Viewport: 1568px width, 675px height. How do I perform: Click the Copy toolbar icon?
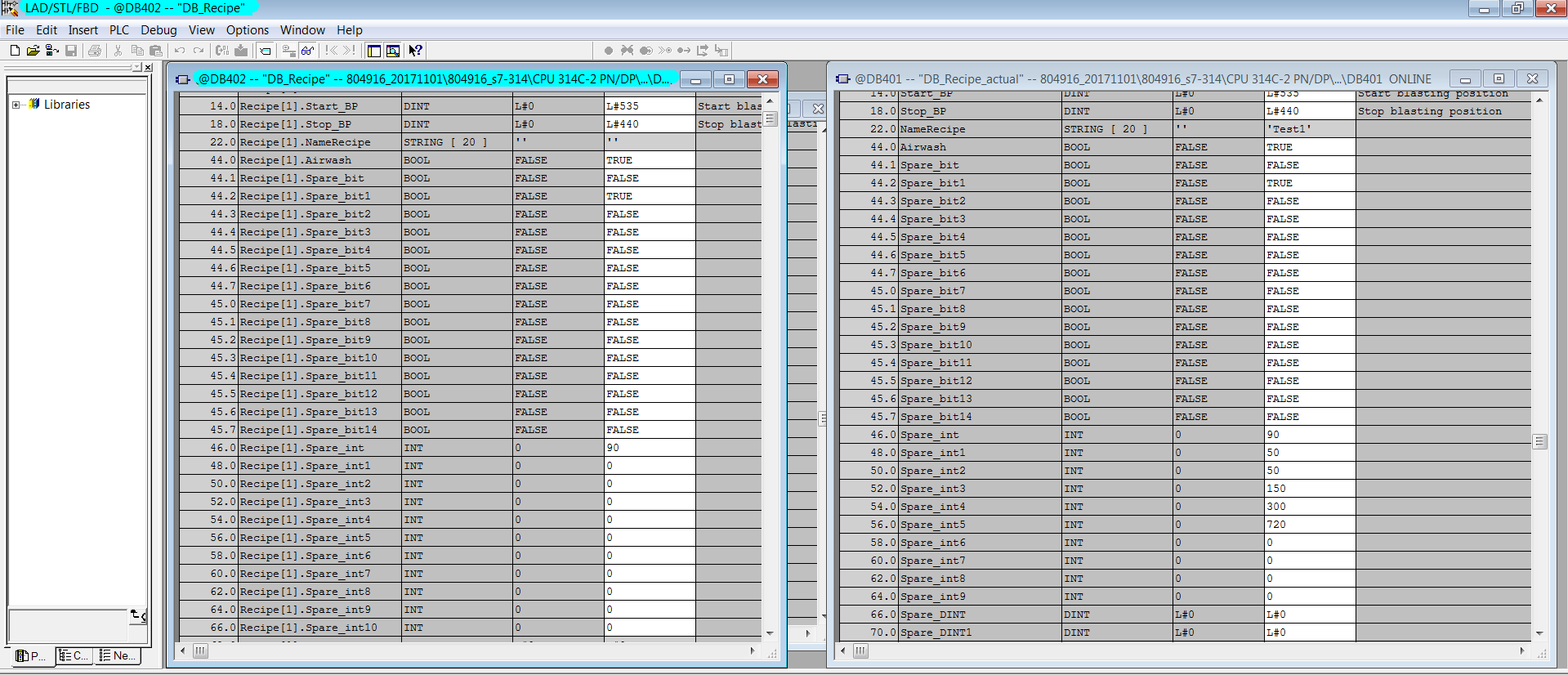click(137, 51)
